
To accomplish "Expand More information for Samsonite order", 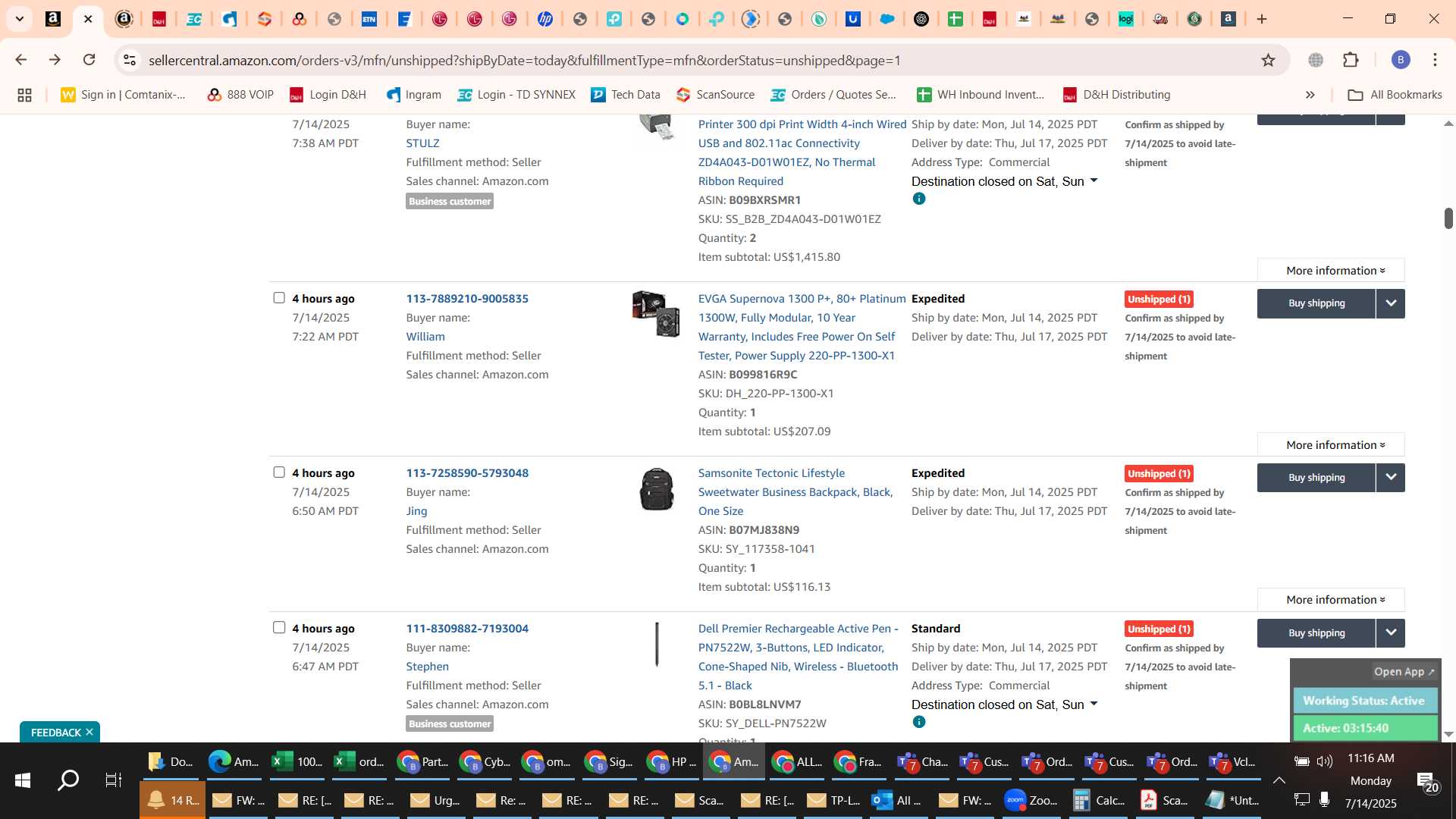I will click(1331, 600).
